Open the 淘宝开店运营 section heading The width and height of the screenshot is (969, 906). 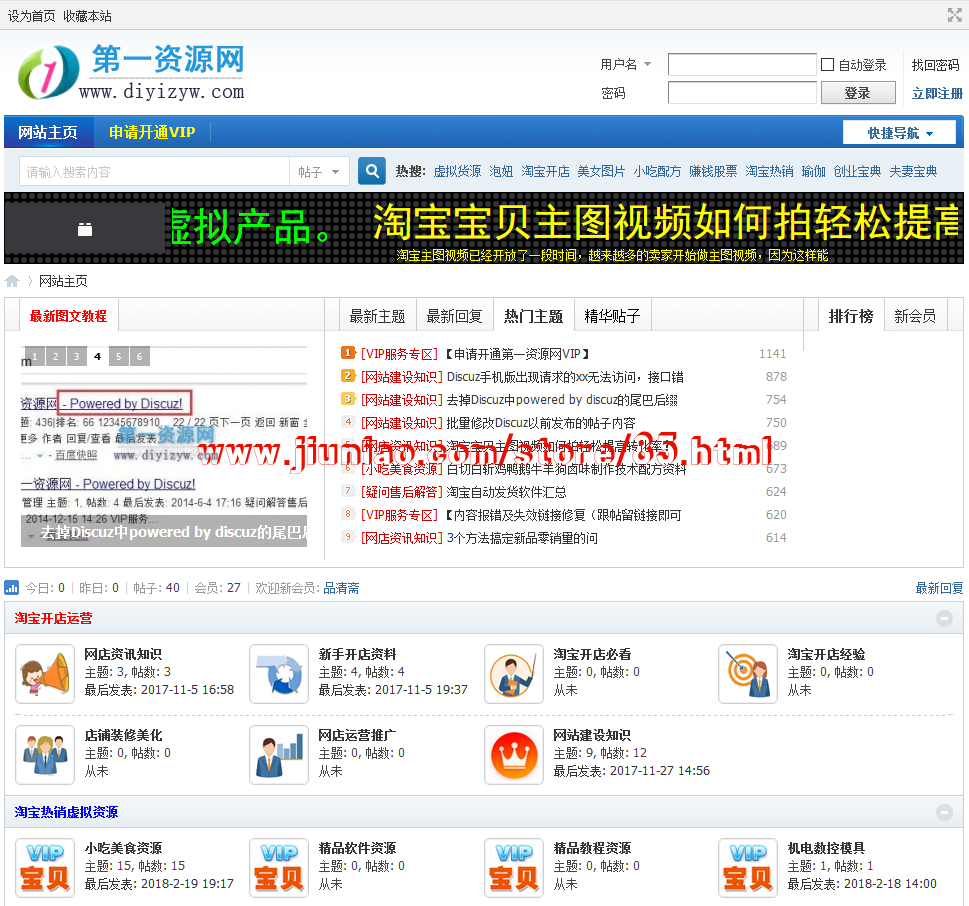pyautogui.click(x=53, y=618)
